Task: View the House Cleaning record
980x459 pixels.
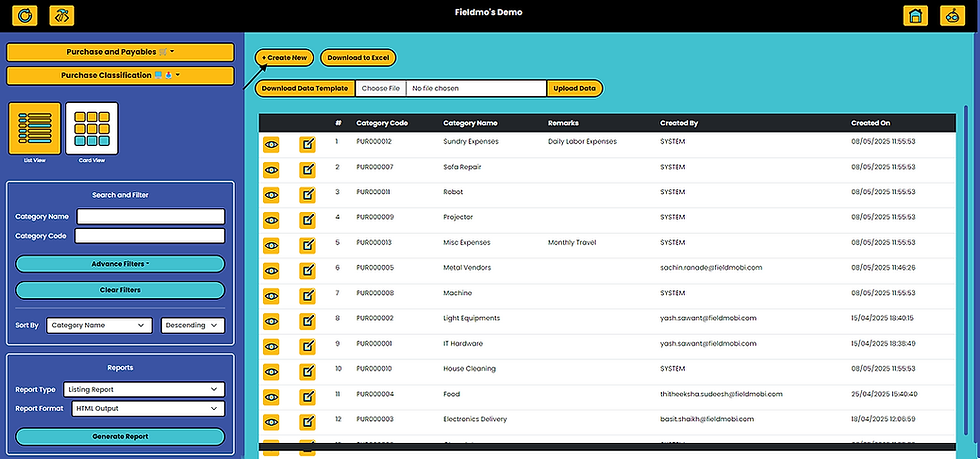Action: (271, 371)
